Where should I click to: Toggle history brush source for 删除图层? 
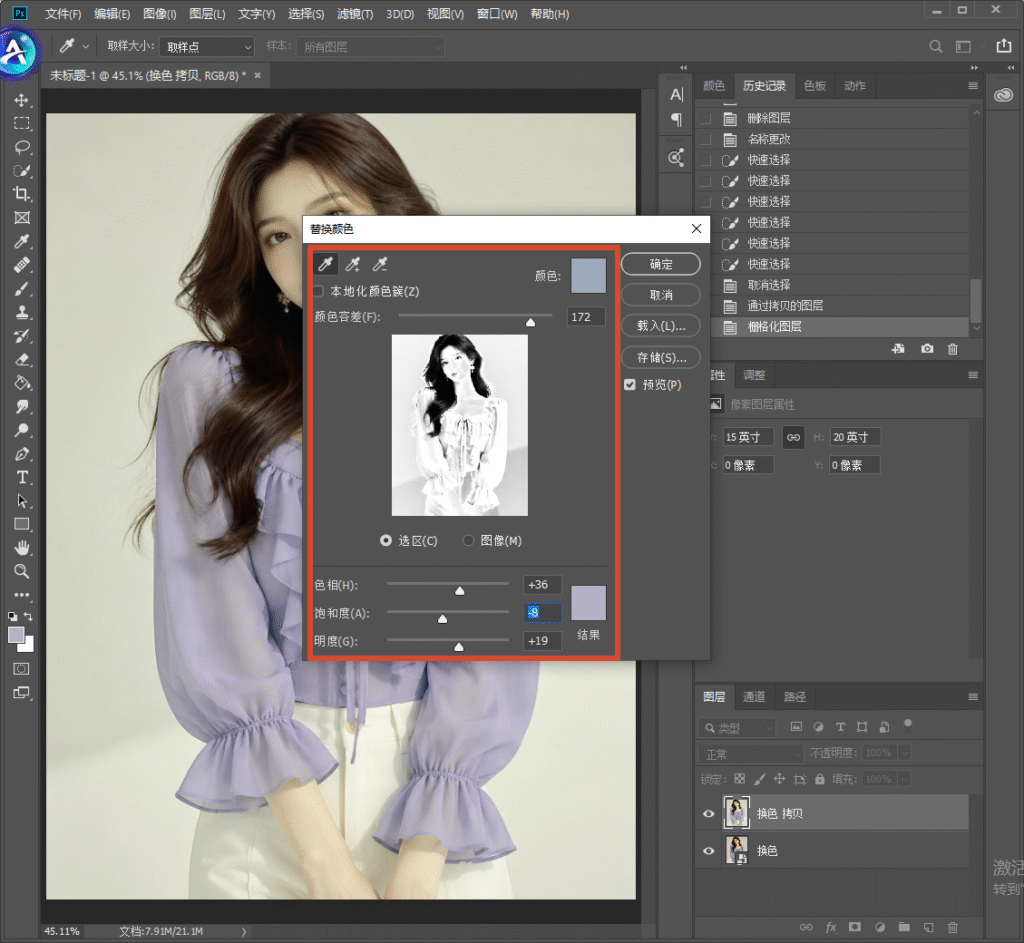(706, 118)
